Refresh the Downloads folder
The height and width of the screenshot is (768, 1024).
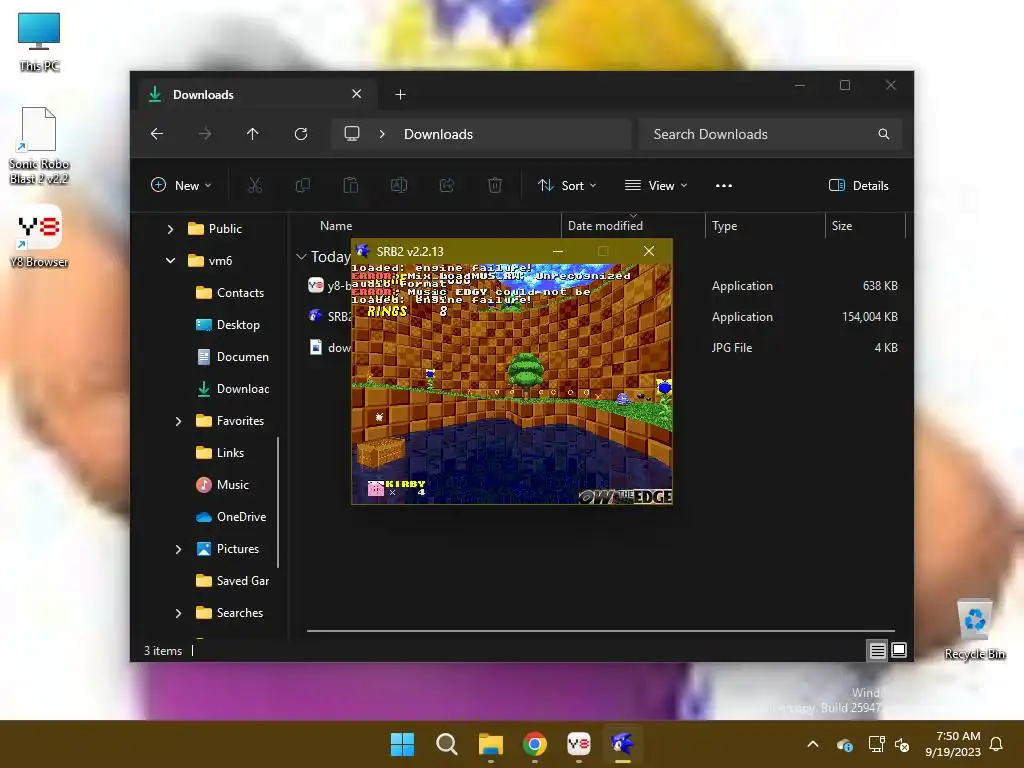point(301,134)
